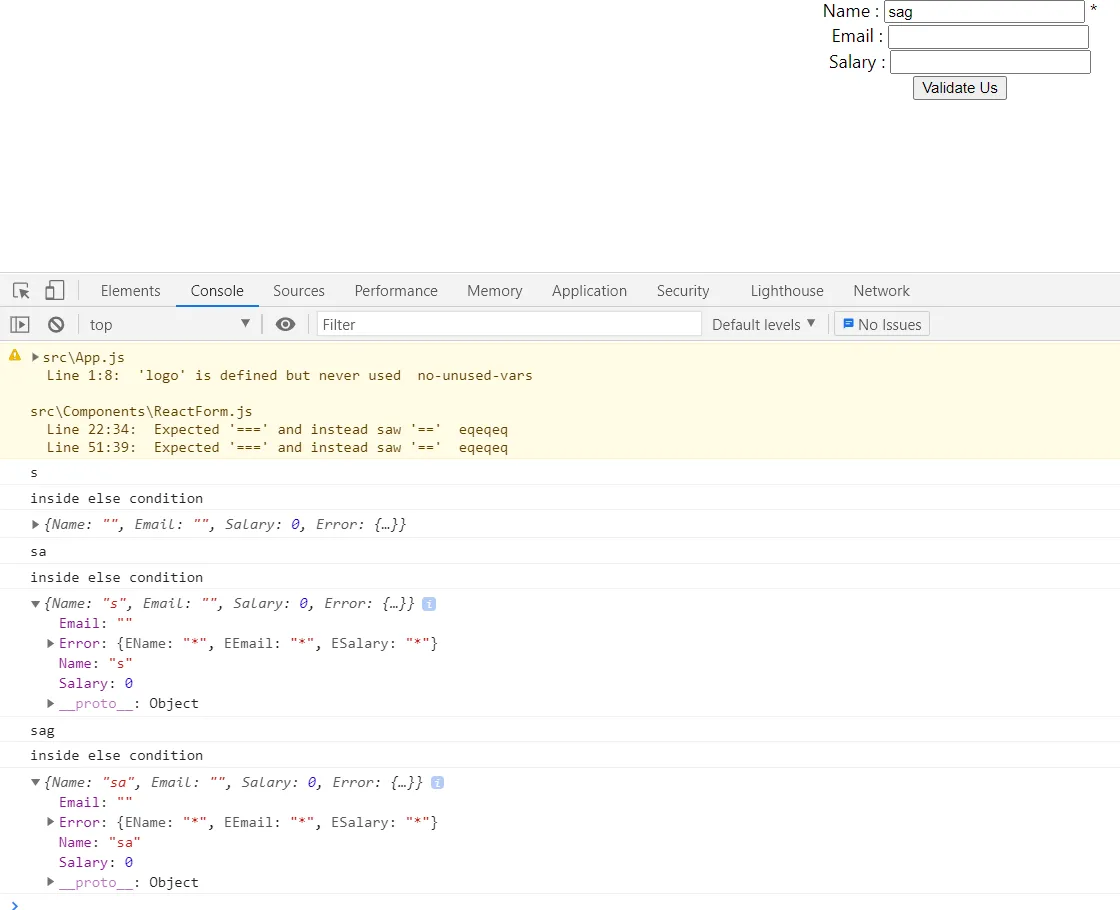Click the single "s" console log line
Screen dimensions: 1120x910
tap(34, 473)
